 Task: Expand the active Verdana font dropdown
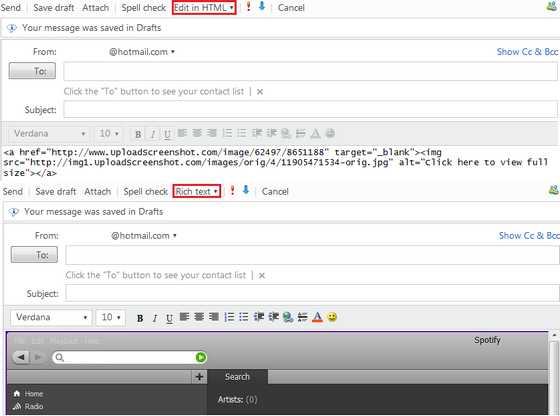tap(51, 317)
